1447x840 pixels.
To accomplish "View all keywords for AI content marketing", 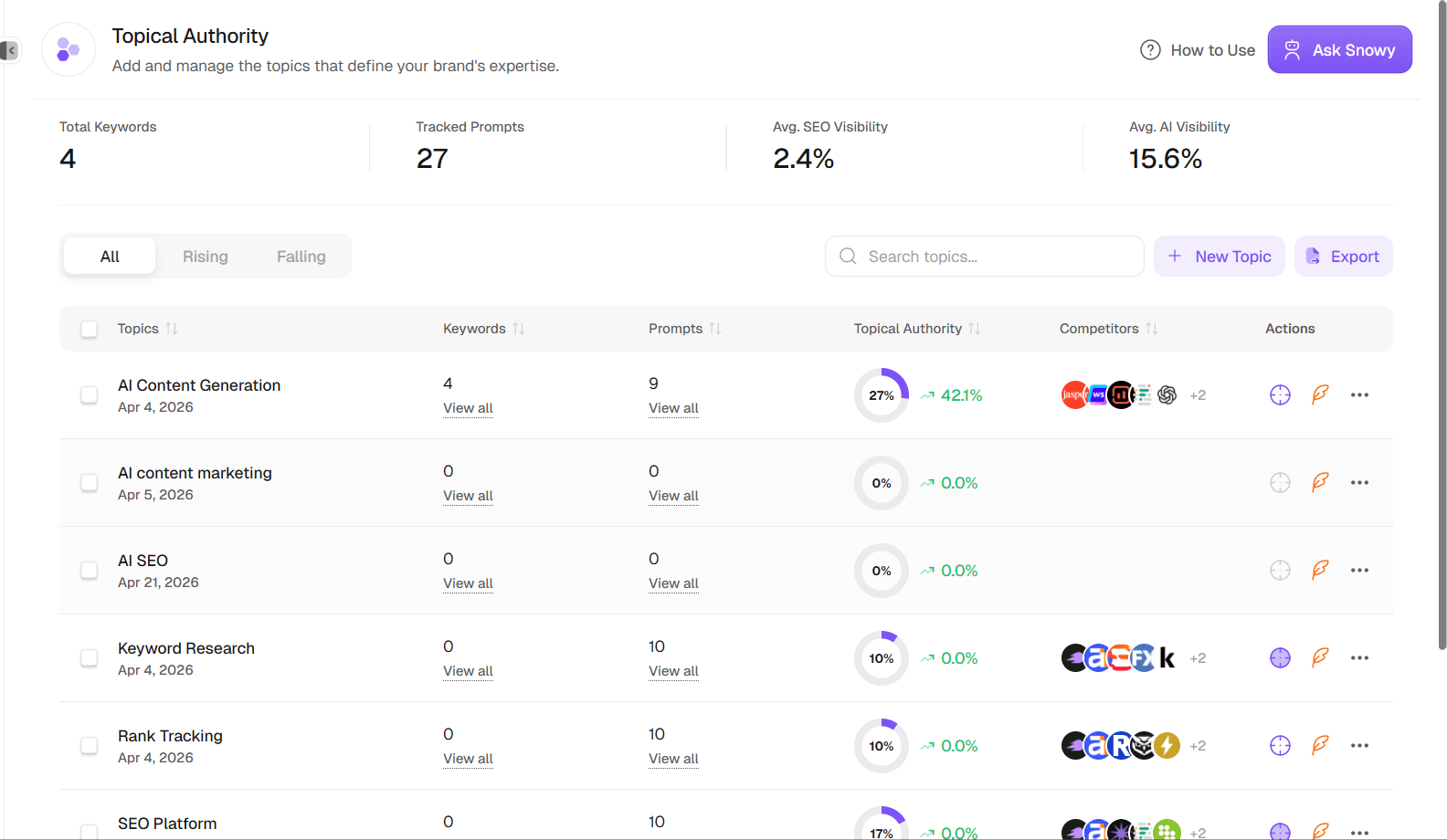I will [468, 496].
